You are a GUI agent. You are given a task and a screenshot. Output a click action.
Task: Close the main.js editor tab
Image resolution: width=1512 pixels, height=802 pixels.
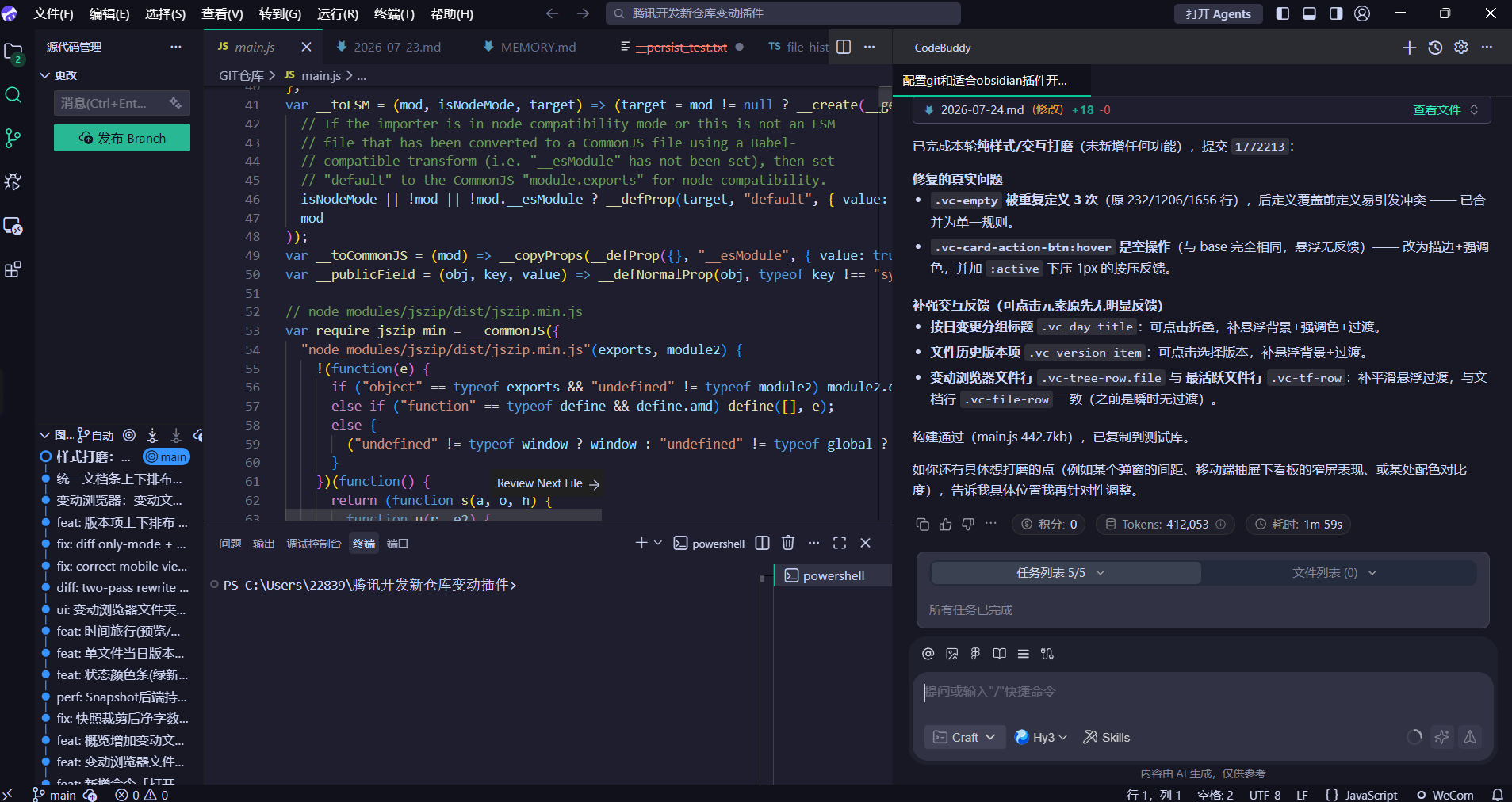tap(307, 47)
